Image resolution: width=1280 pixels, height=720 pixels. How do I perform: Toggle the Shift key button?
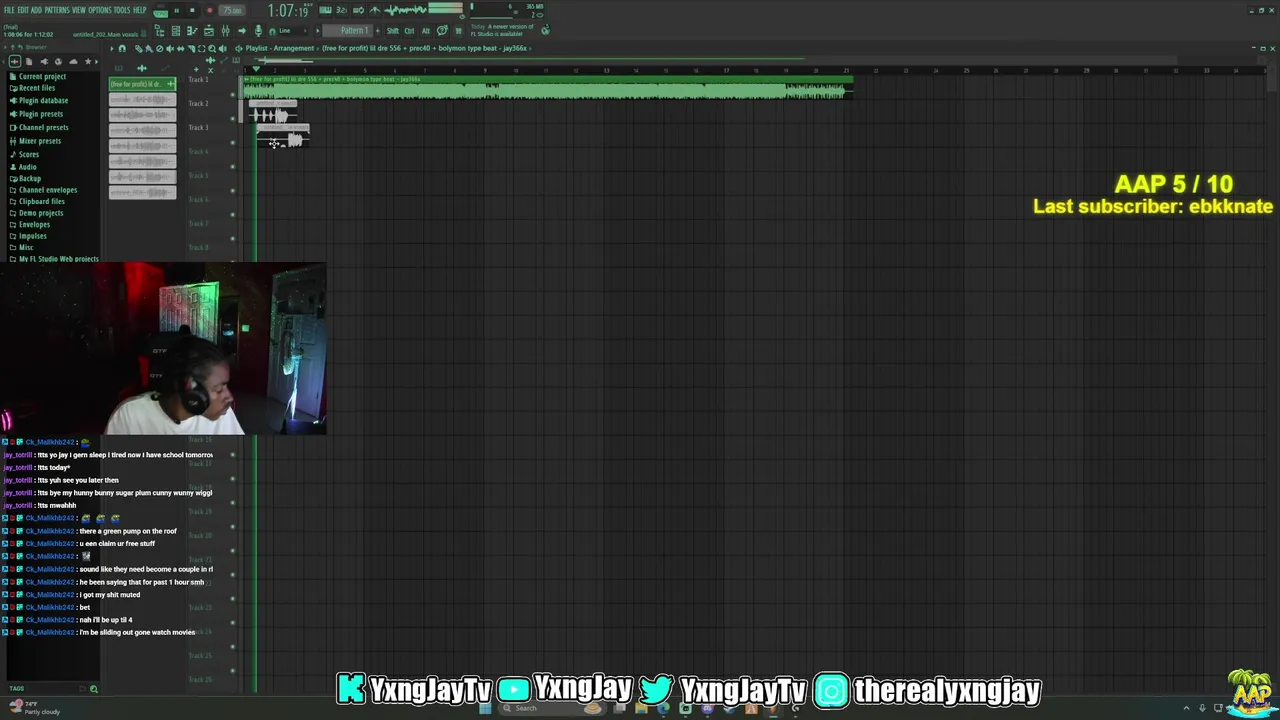(x=393, y=31)
